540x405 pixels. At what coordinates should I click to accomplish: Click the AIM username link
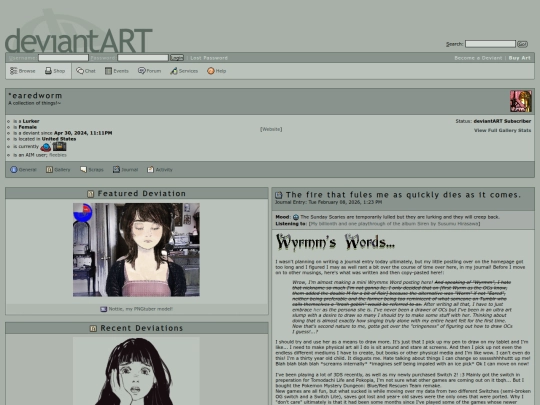click(x=58, y=155)
